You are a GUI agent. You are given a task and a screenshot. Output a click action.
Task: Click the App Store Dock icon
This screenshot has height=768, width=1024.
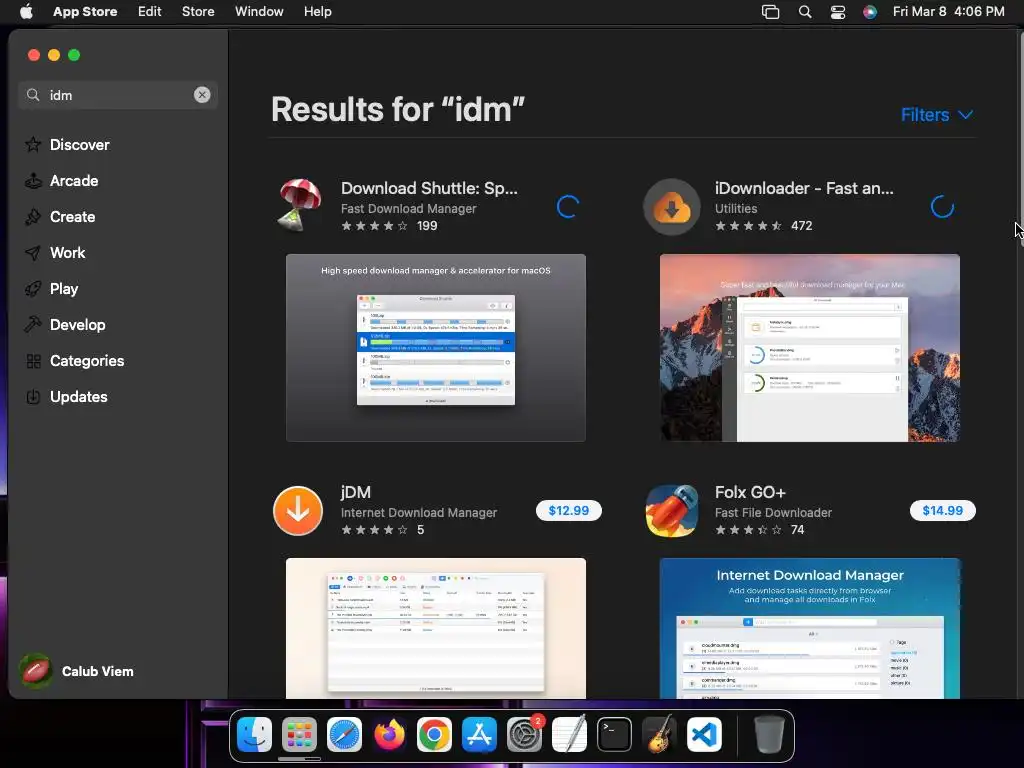[x=479, y=735]
